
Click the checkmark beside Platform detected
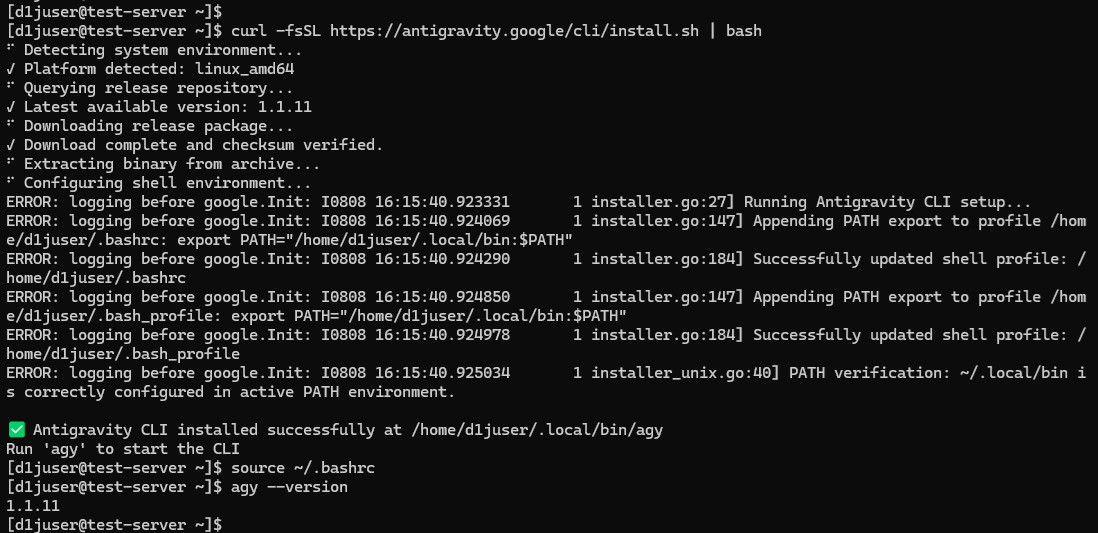click(x=11, y=69)
